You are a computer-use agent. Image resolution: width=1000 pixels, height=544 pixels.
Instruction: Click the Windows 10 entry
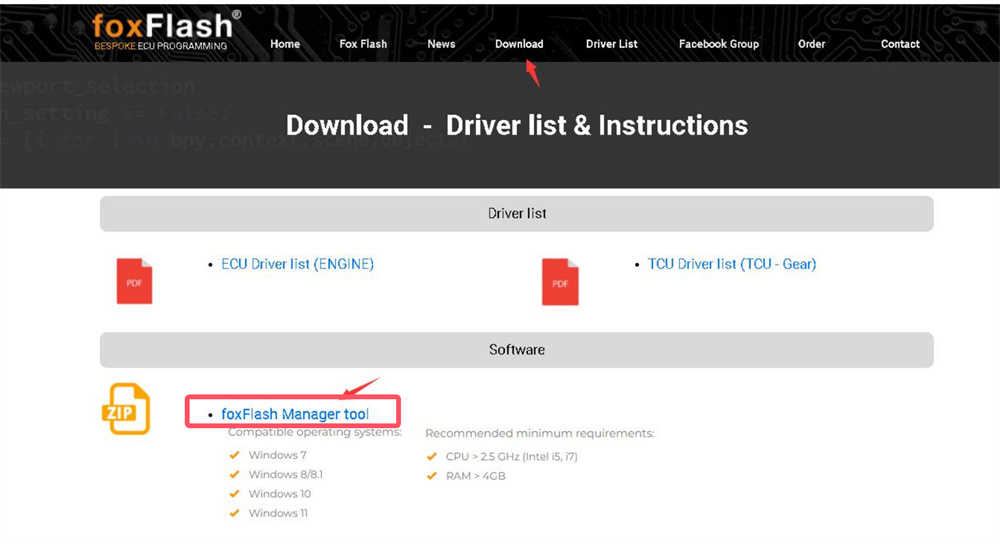pyautogui.click(x=280, y=494)
